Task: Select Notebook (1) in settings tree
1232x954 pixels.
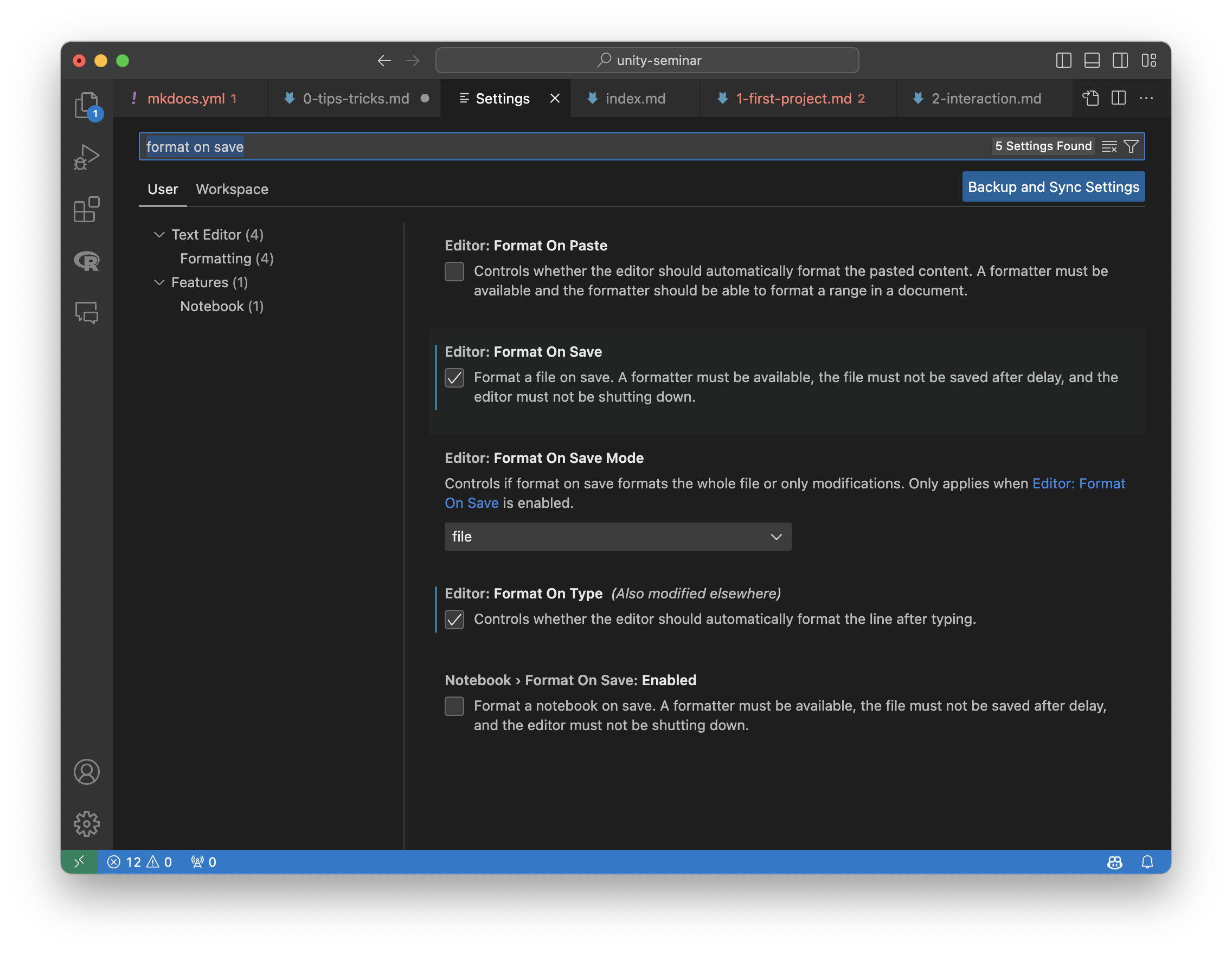Action: coord(222,306)
